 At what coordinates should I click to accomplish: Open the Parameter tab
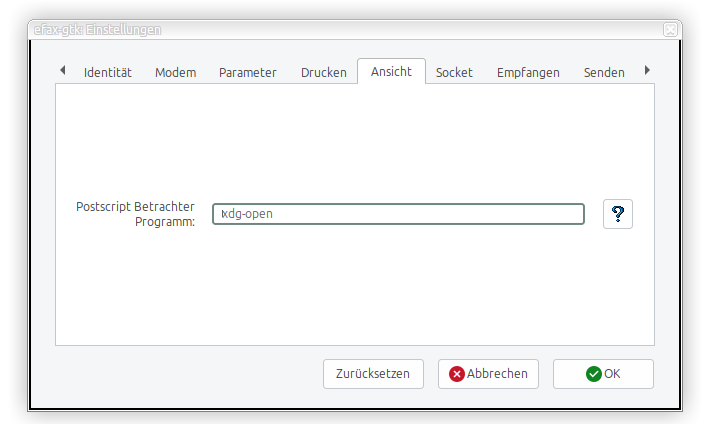[x=247, y=72]
